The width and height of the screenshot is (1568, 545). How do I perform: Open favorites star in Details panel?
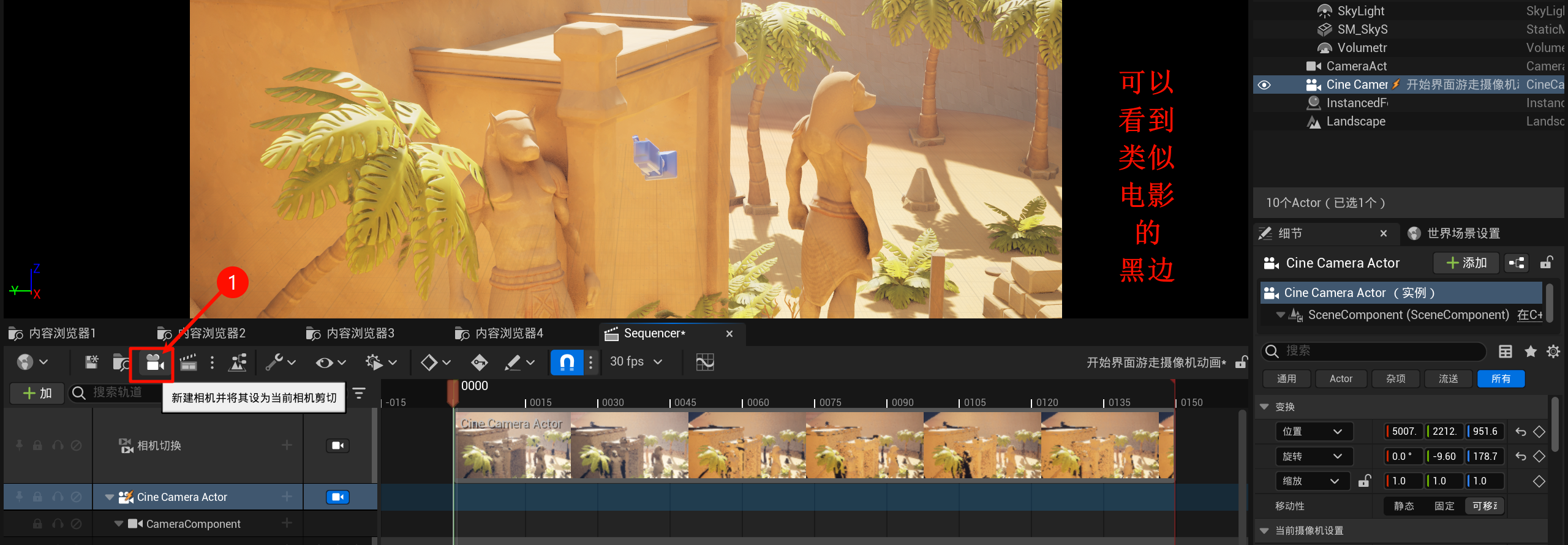tap(1530, 351)
